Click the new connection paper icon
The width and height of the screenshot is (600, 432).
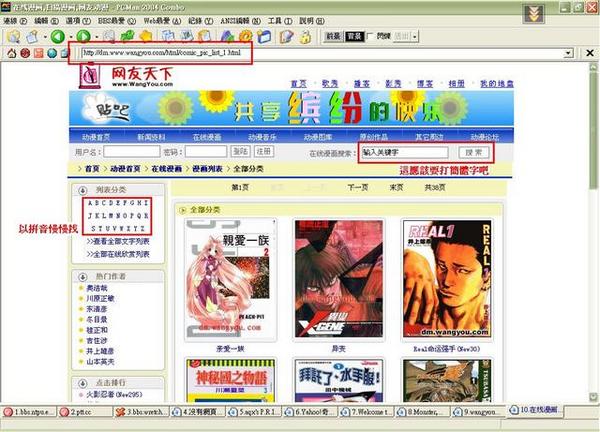click(33, 36)
